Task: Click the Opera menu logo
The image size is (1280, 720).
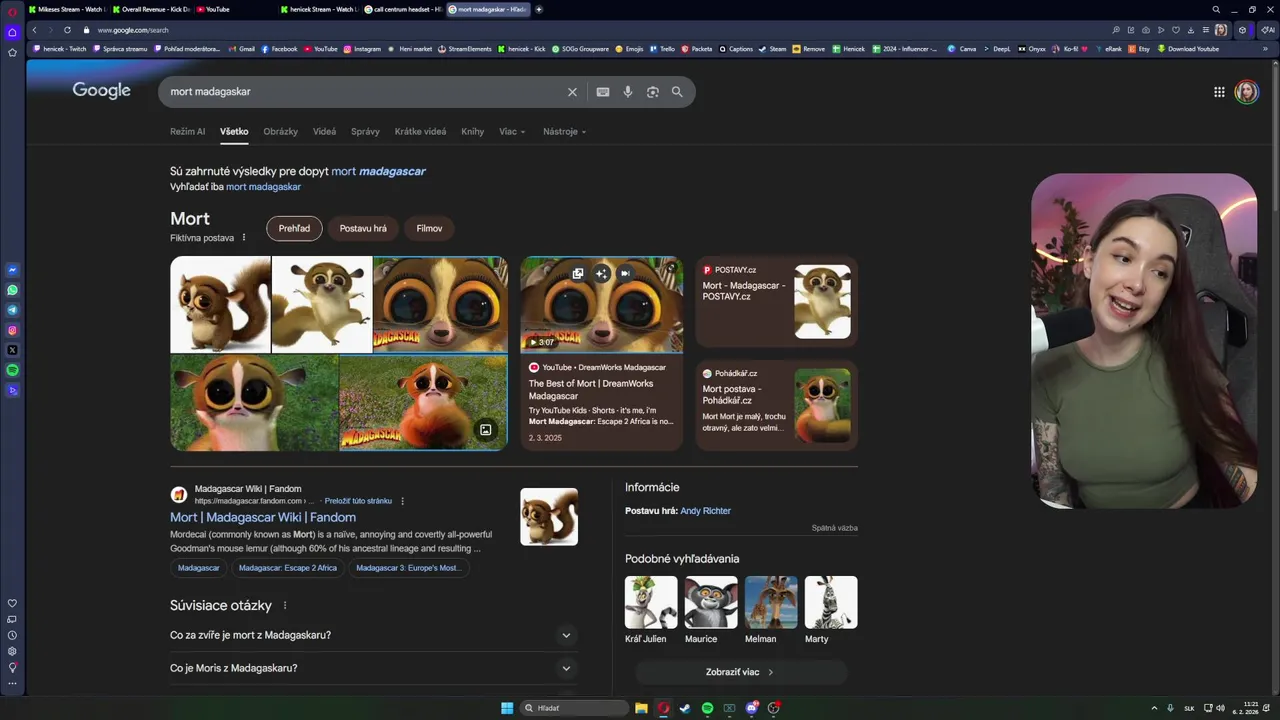Action: [12, 10]
